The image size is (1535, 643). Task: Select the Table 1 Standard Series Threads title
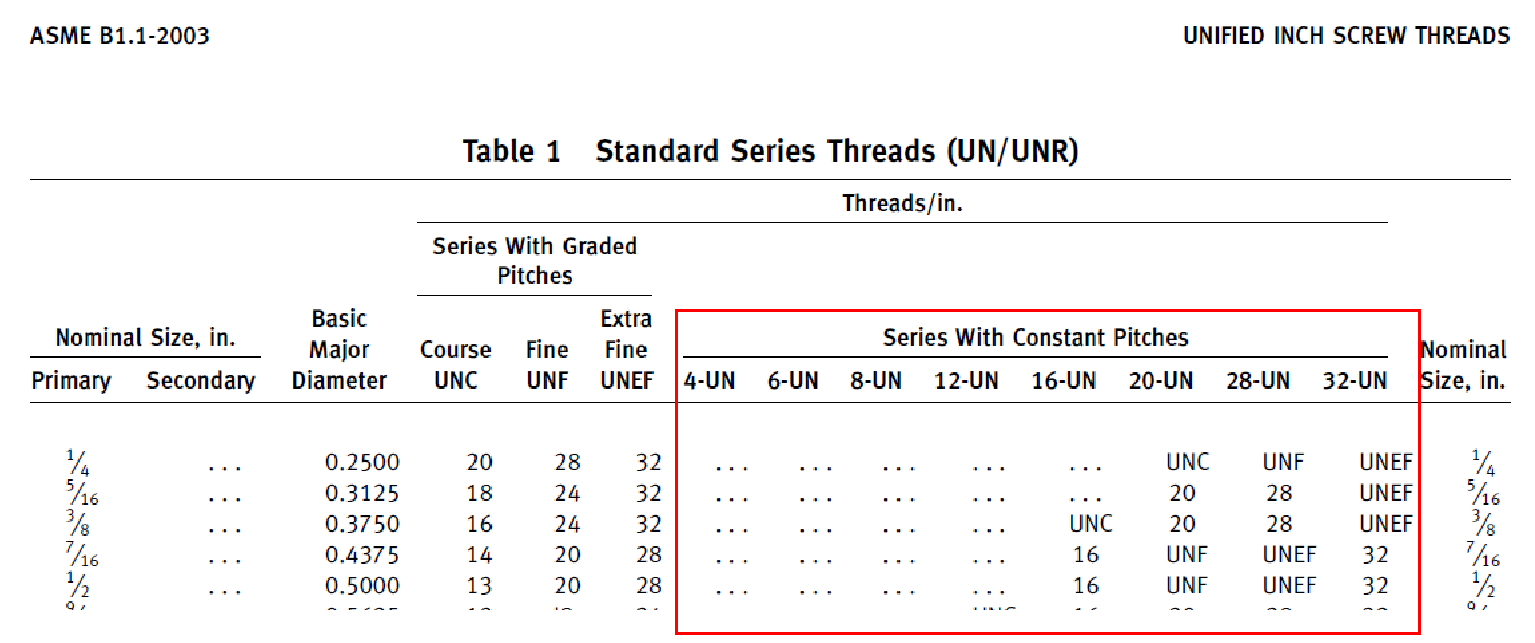(770, 152)
